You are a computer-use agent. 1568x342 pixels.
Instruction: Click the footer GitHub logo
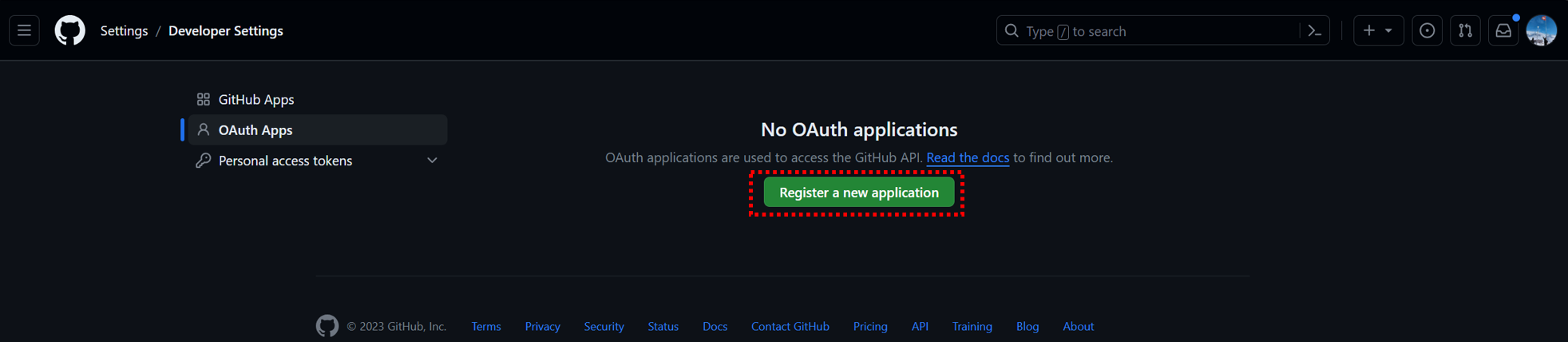point(327,326)
